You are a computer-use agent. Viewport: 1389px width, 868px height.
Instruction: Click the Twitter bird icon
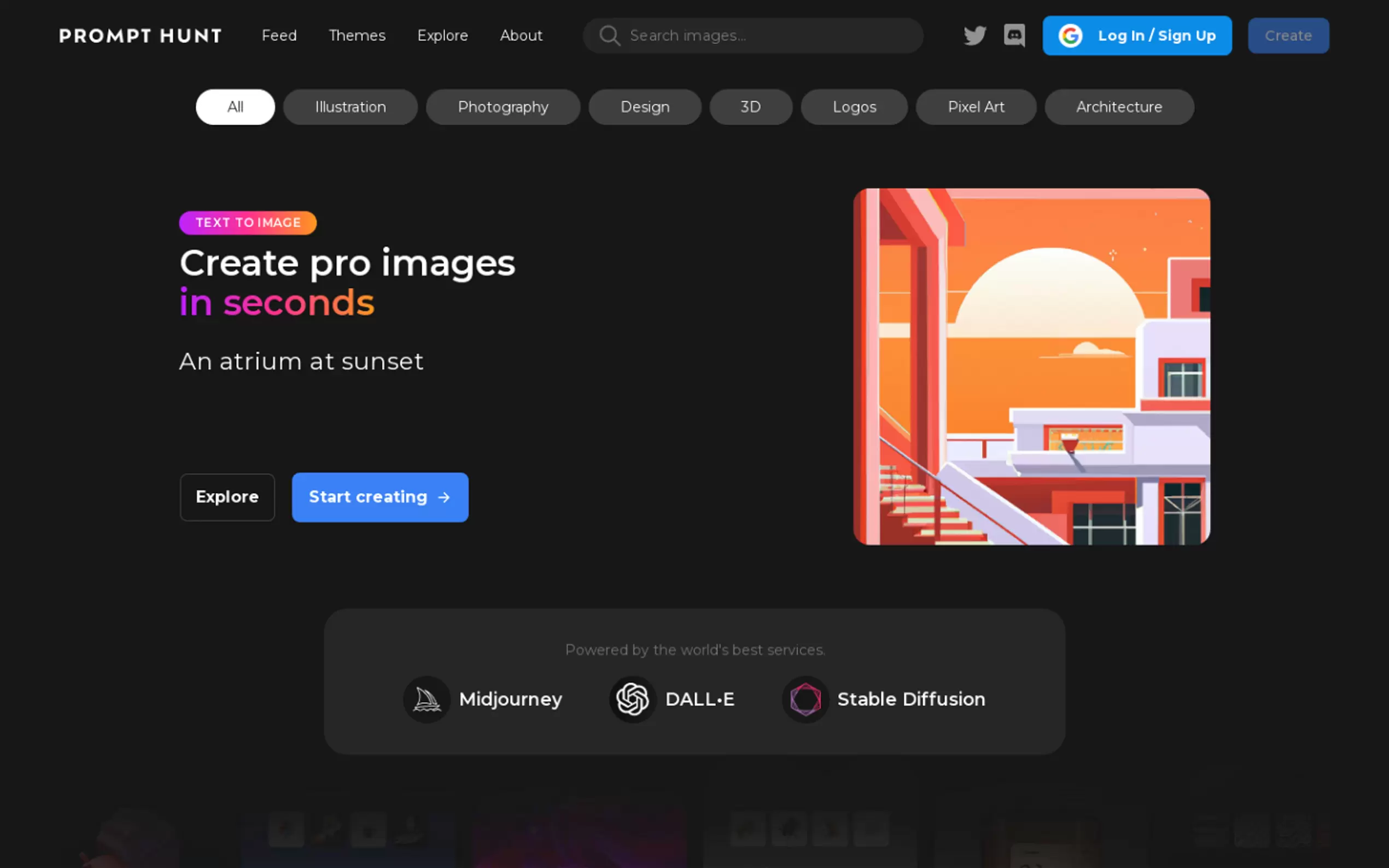[x=974, y=36]
